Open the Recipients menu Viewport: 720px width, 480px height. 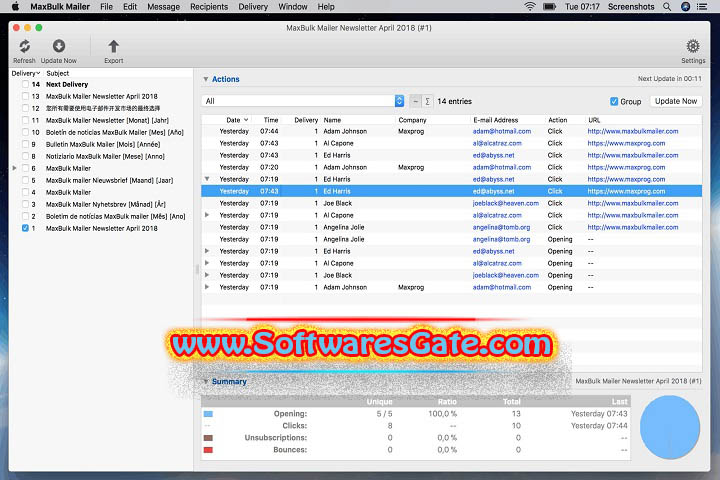pyautogui.click(x=209, y=6)
